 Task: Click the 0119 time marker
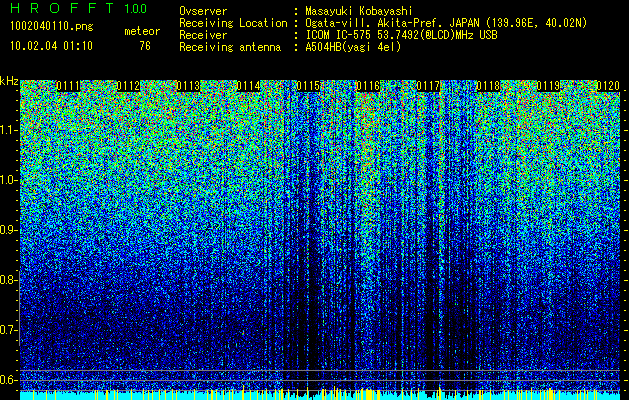548,86
